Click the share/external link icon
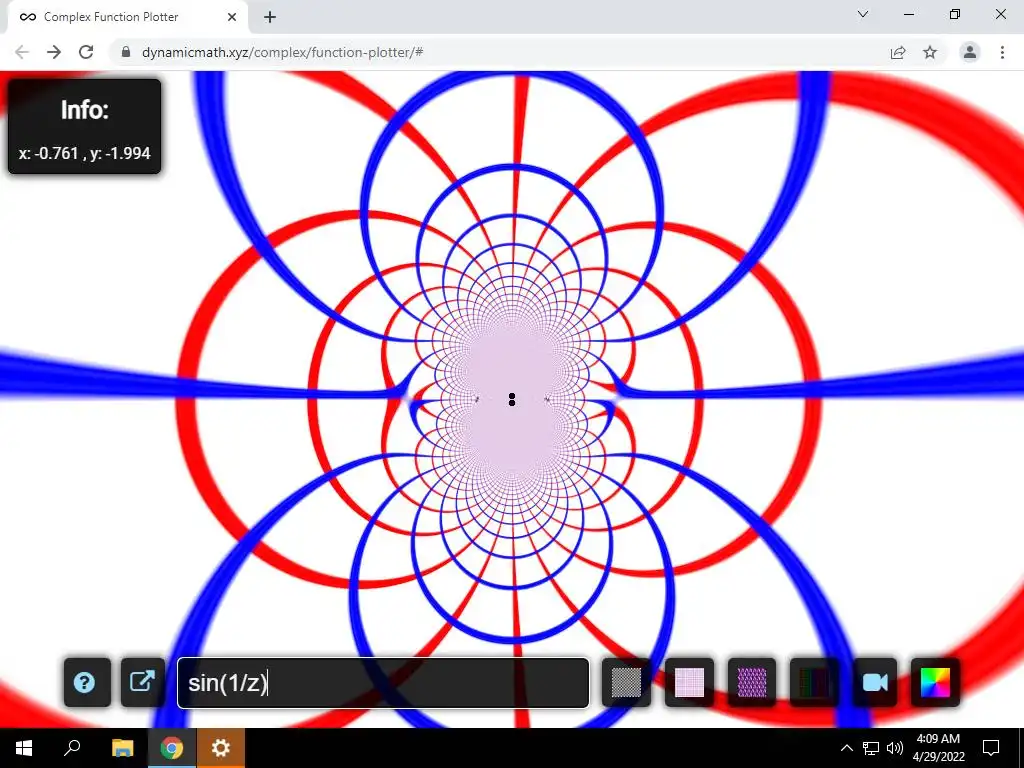Image resolution: width=1024 pixels, height=768 pixels. point(143,682)
